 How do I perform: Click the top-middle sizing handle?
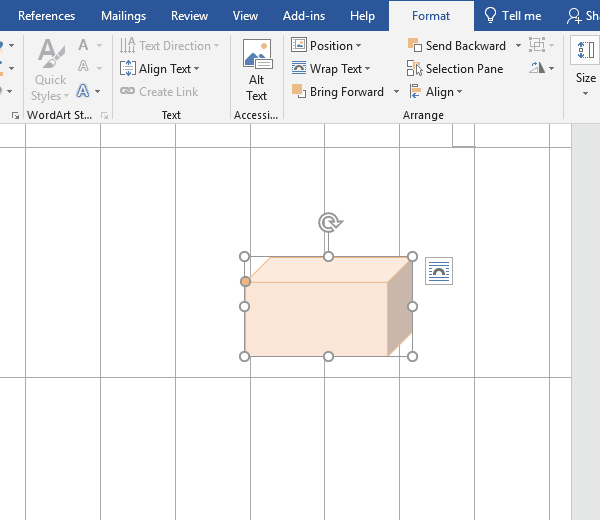pos(328,256)
